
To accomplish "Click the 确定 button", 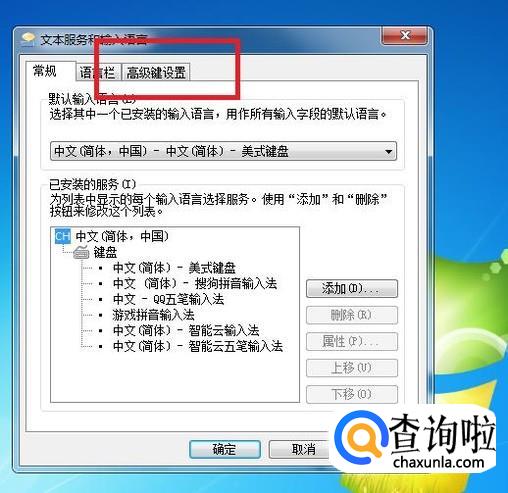I will [225, 449].
